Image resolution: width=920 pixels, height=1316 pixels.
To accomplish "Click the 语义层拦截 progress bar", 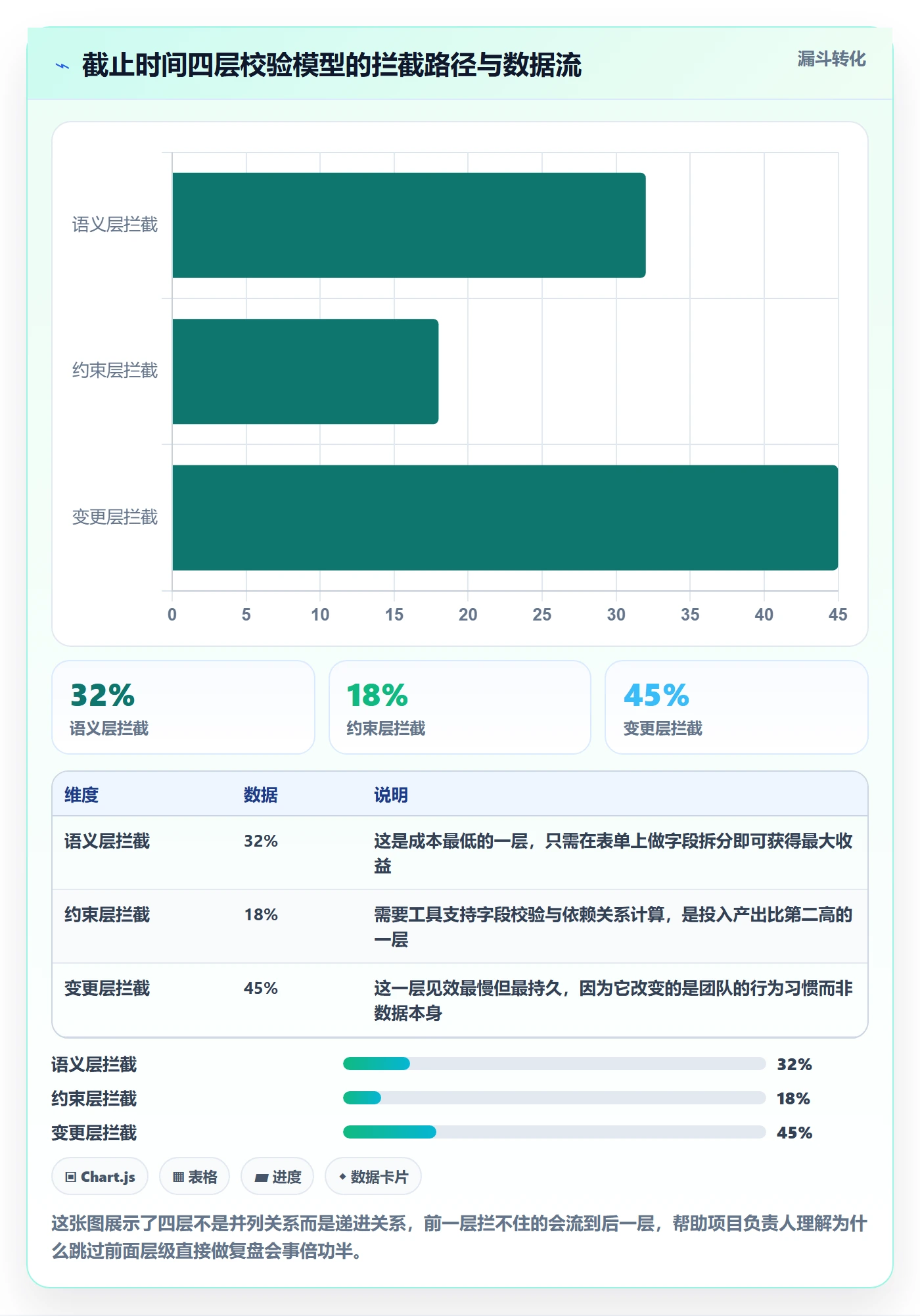I will point(554,1064).
